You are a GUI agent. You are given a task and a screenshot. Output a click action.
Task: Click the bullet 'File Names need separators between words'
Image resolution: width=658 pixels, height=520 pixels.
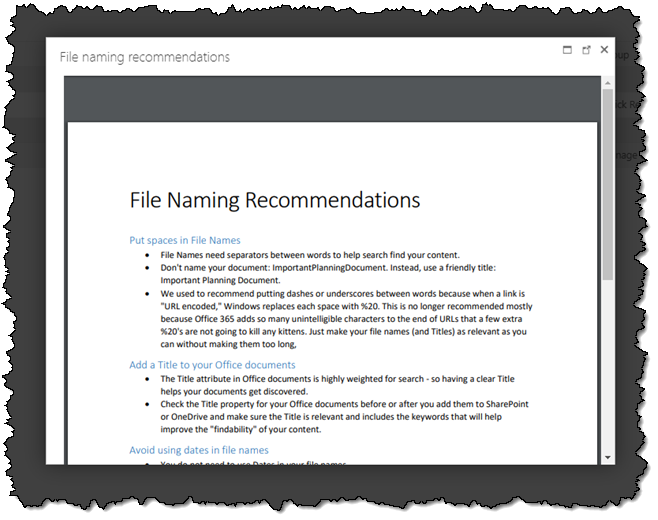pos(310,255)
